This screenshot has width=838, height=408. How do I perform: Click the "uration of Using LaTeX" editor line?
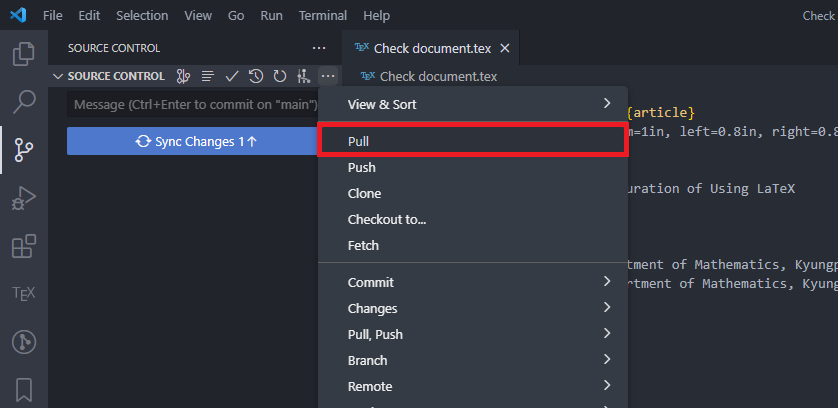click(x=709, y=188)
